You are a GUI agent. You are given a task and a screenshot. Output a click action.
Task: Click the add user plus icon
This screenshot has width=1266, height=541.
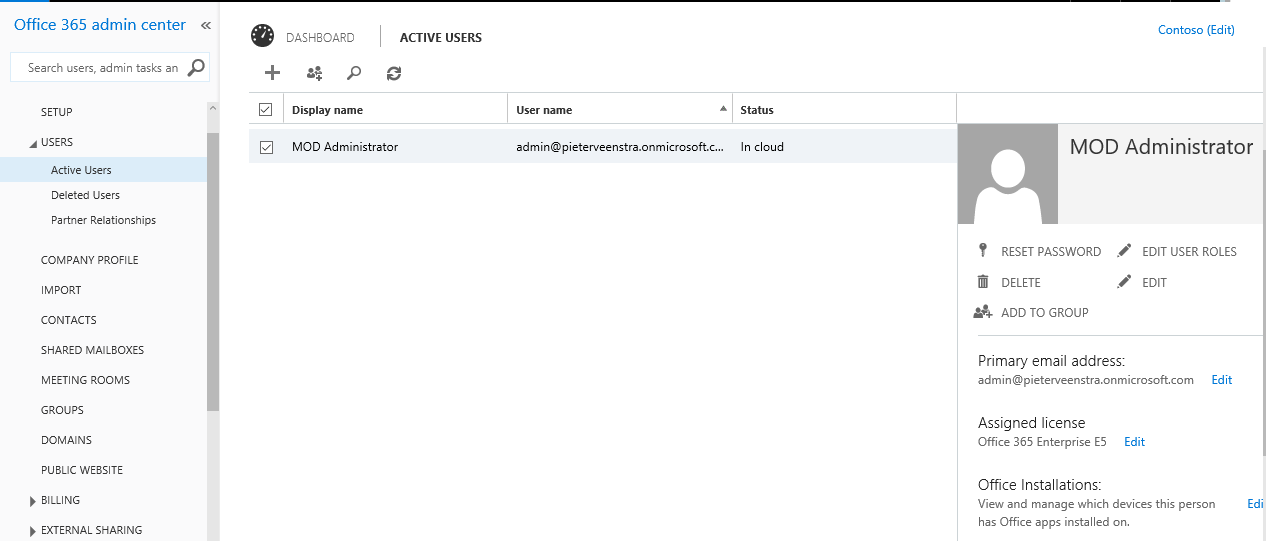(272, 73)
